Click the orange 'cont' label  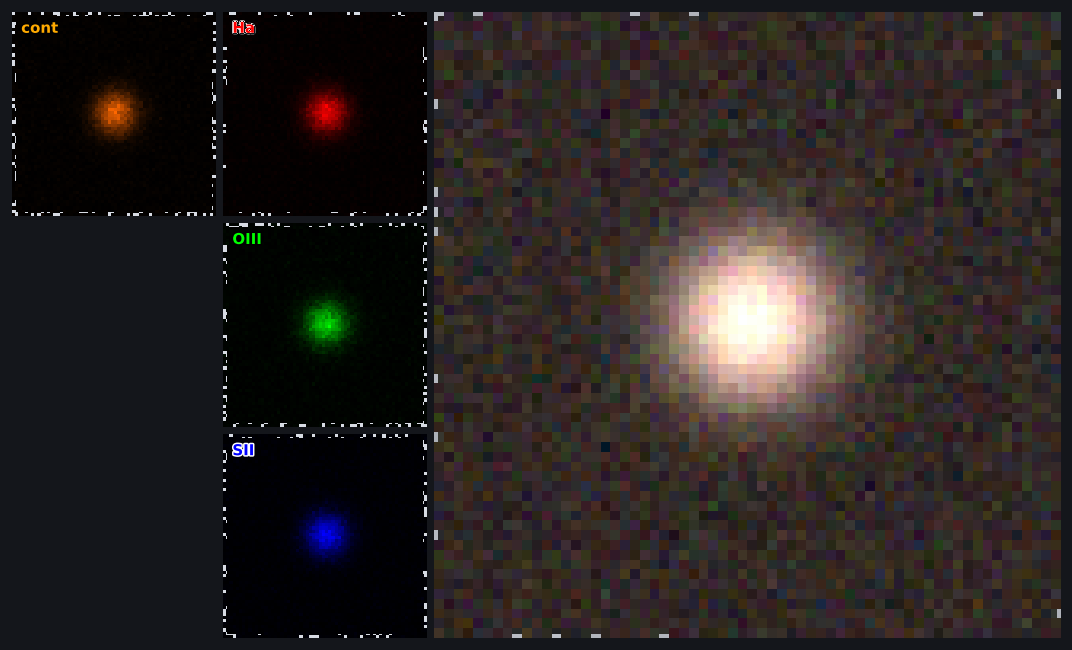click(x=40, y=28)
